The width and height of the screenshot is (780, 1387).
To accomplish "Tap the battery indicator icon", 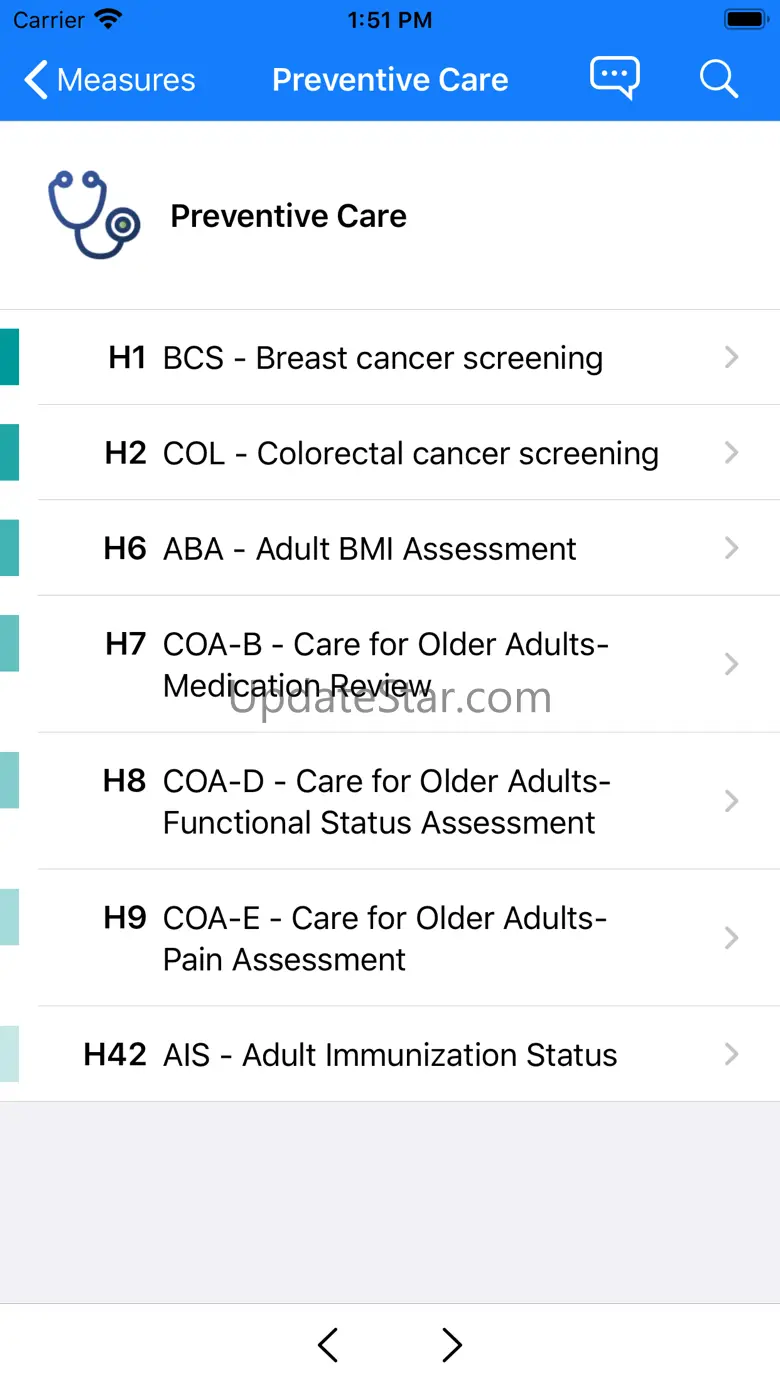I will 745,20.
